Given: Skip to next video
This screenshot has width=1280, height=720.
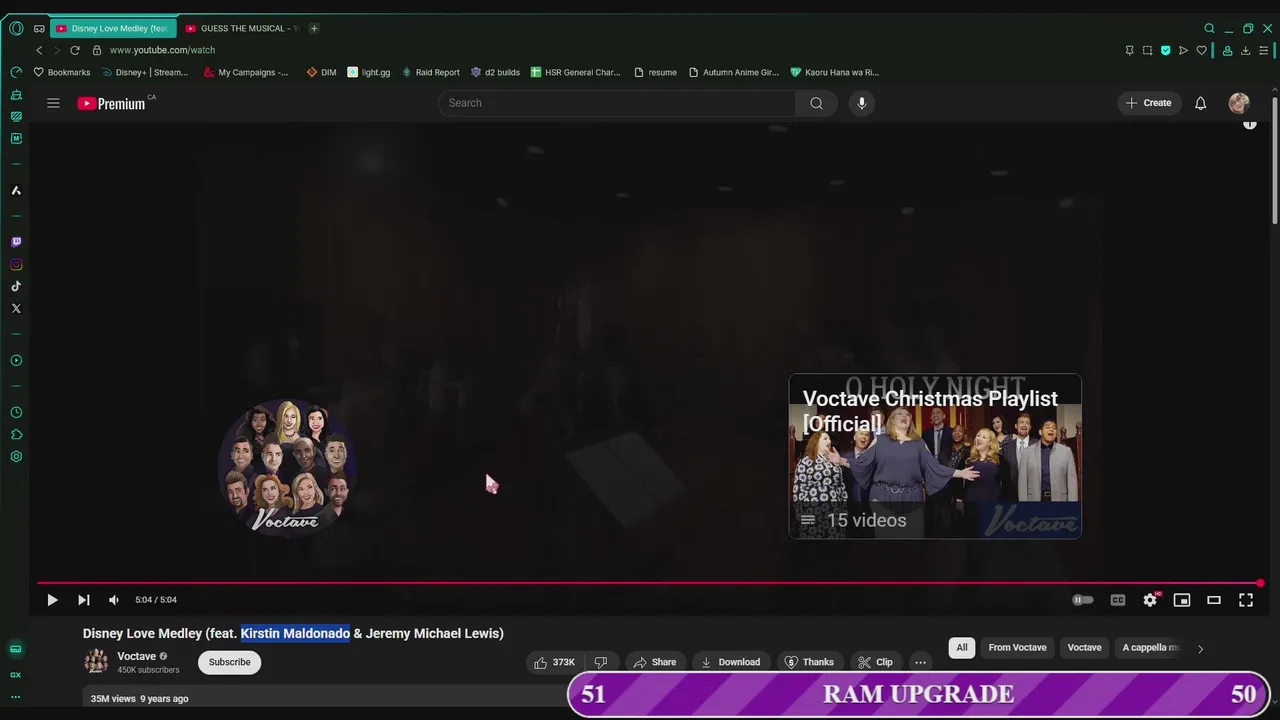Looking at the screenshot, I should 84,600.
